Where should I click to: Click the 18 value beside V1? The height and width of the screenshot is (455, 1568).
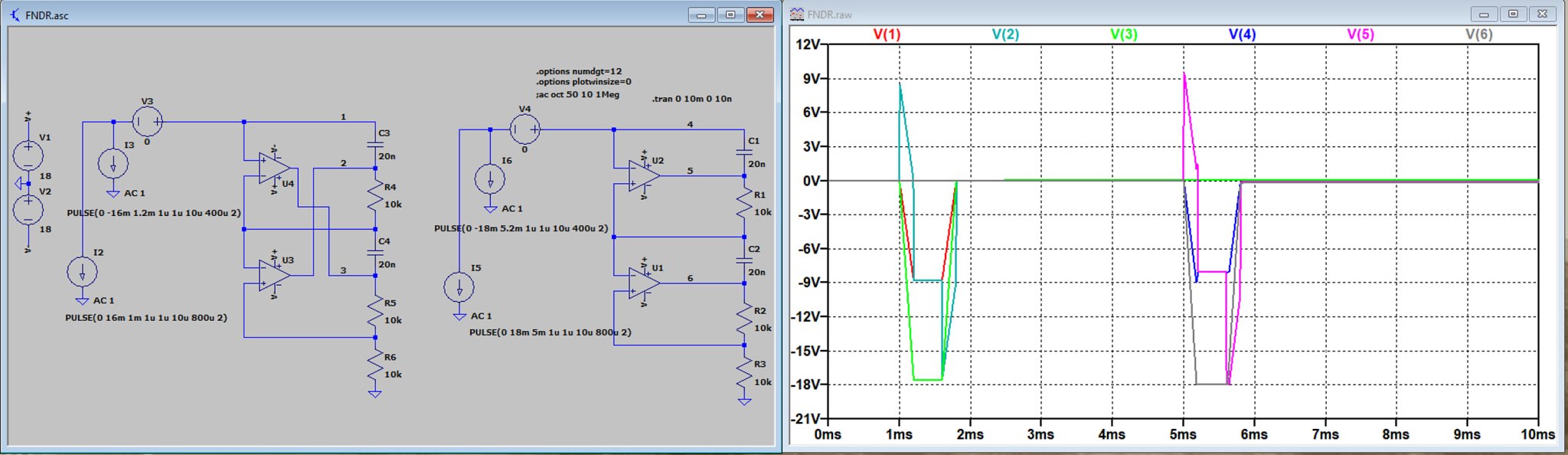coord(45,176)
